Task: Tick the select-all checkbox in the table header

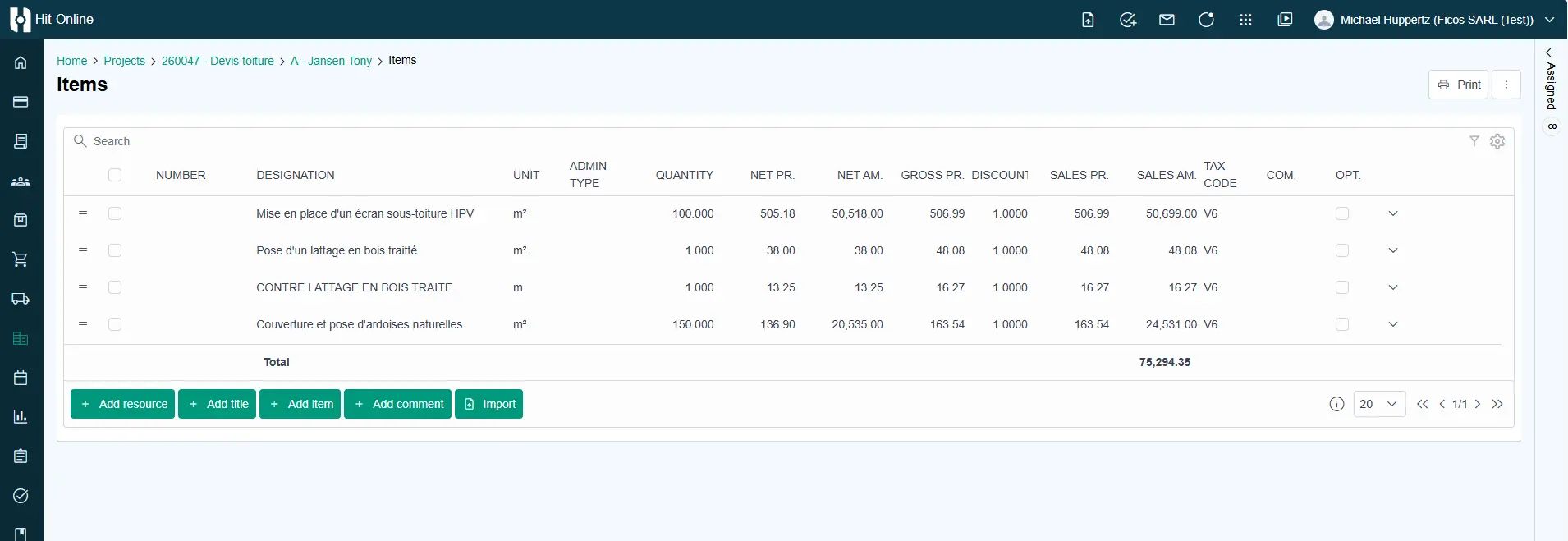Action: click(x=115, y=175)
